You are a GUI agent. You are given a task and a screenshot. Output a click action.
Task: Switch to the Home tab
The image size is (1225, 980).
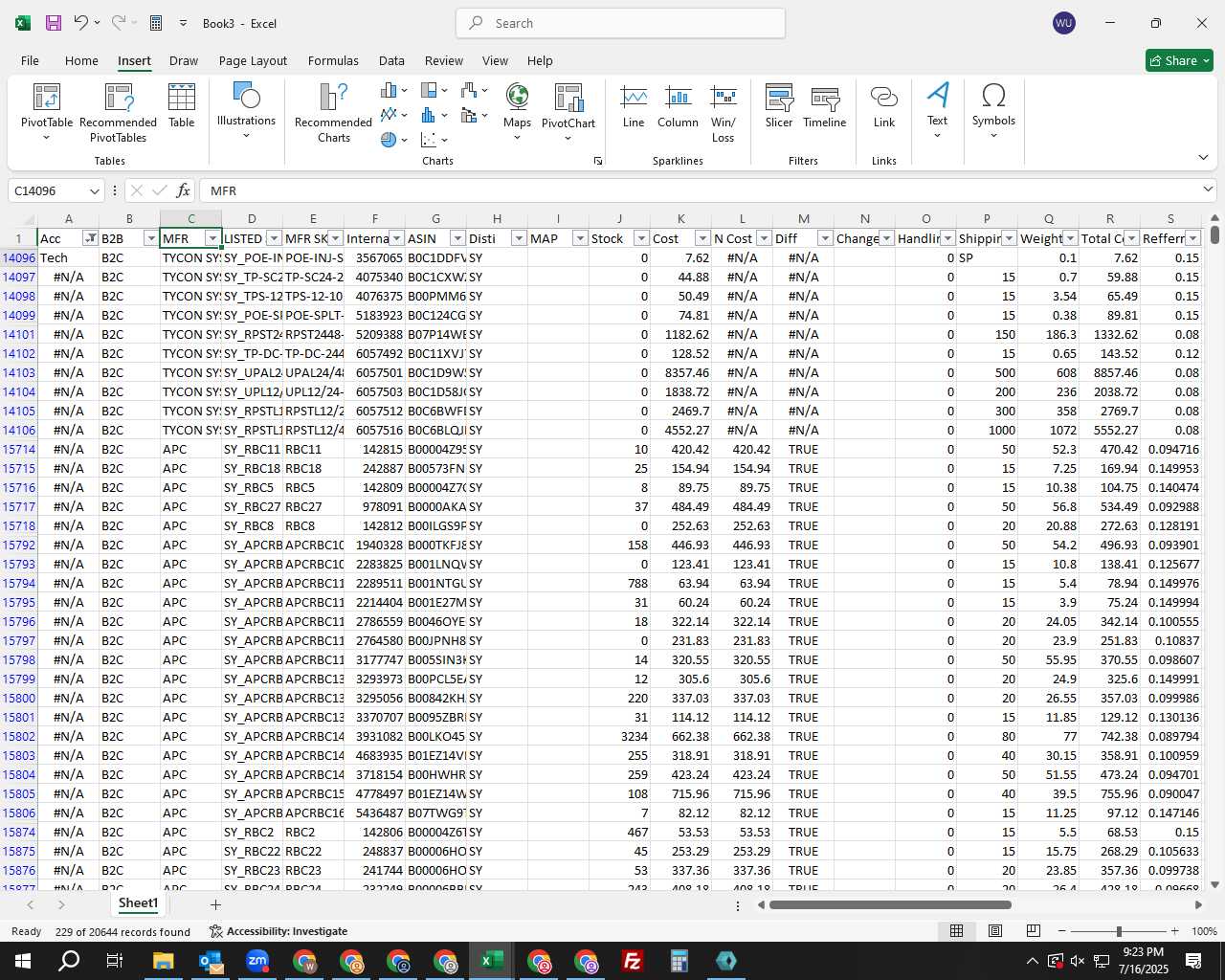click(x=81, y=60)
